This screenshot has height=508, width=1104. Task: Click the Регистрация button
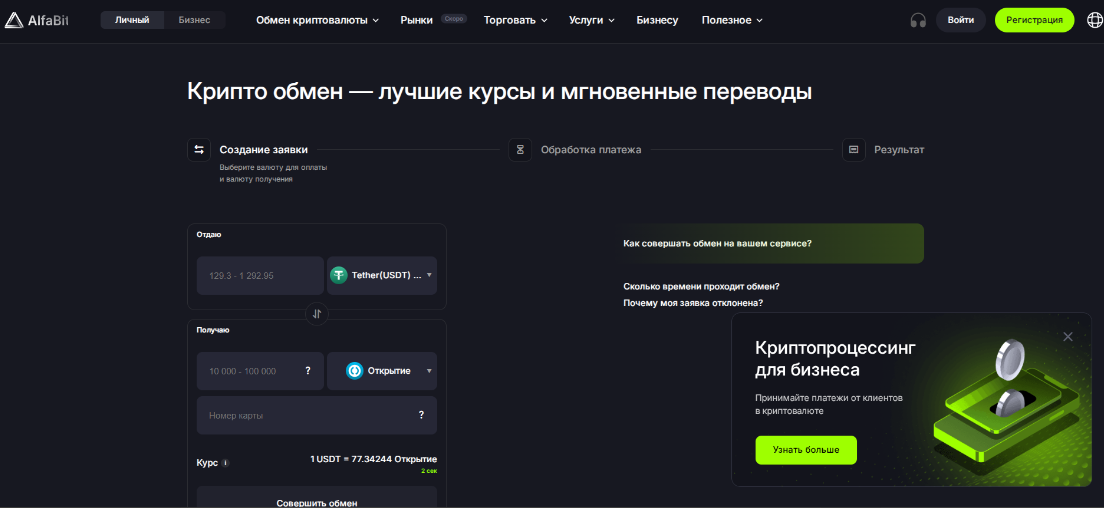[1034, 20]
